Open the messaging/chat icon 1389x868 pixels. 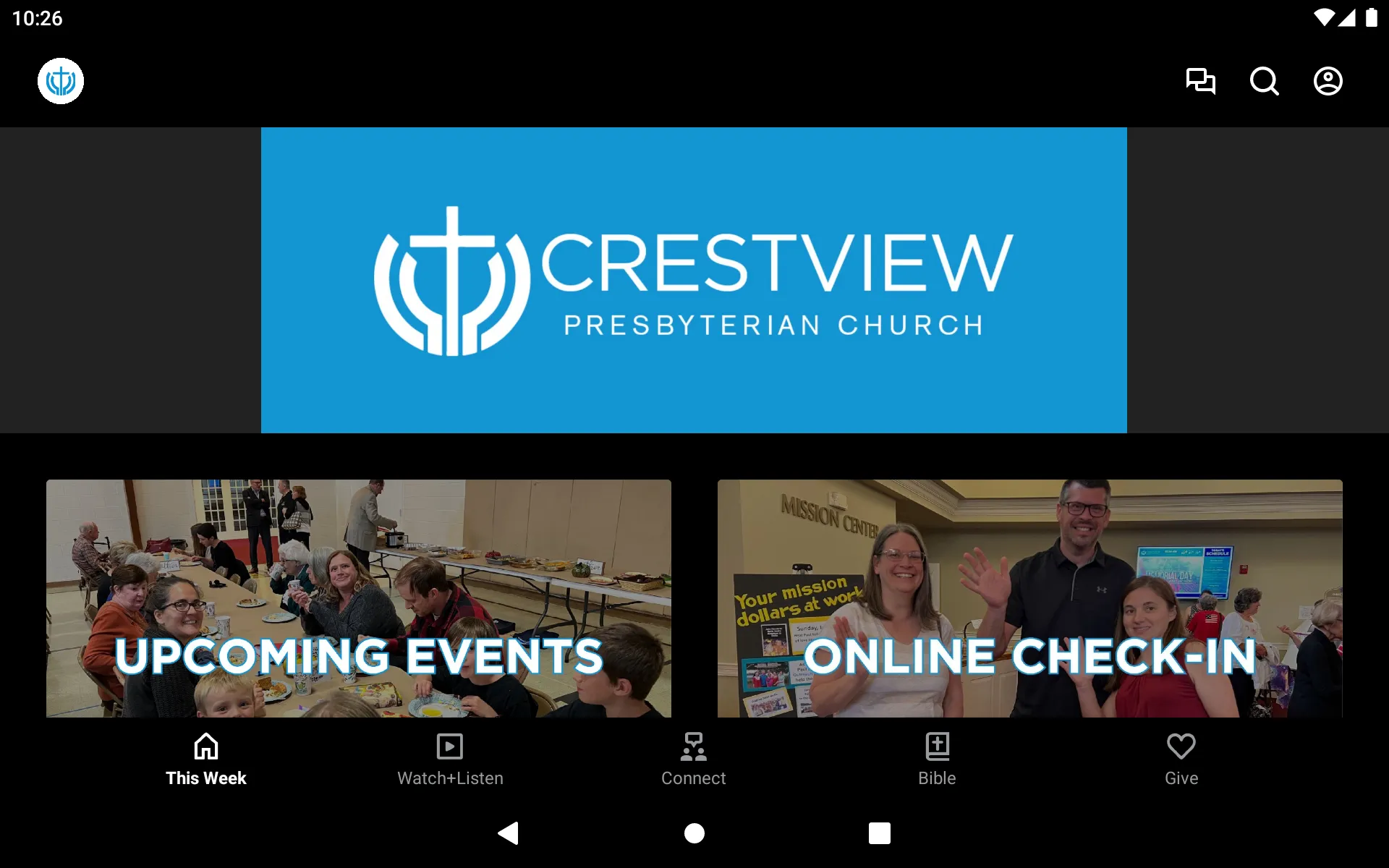[1200, 81]
